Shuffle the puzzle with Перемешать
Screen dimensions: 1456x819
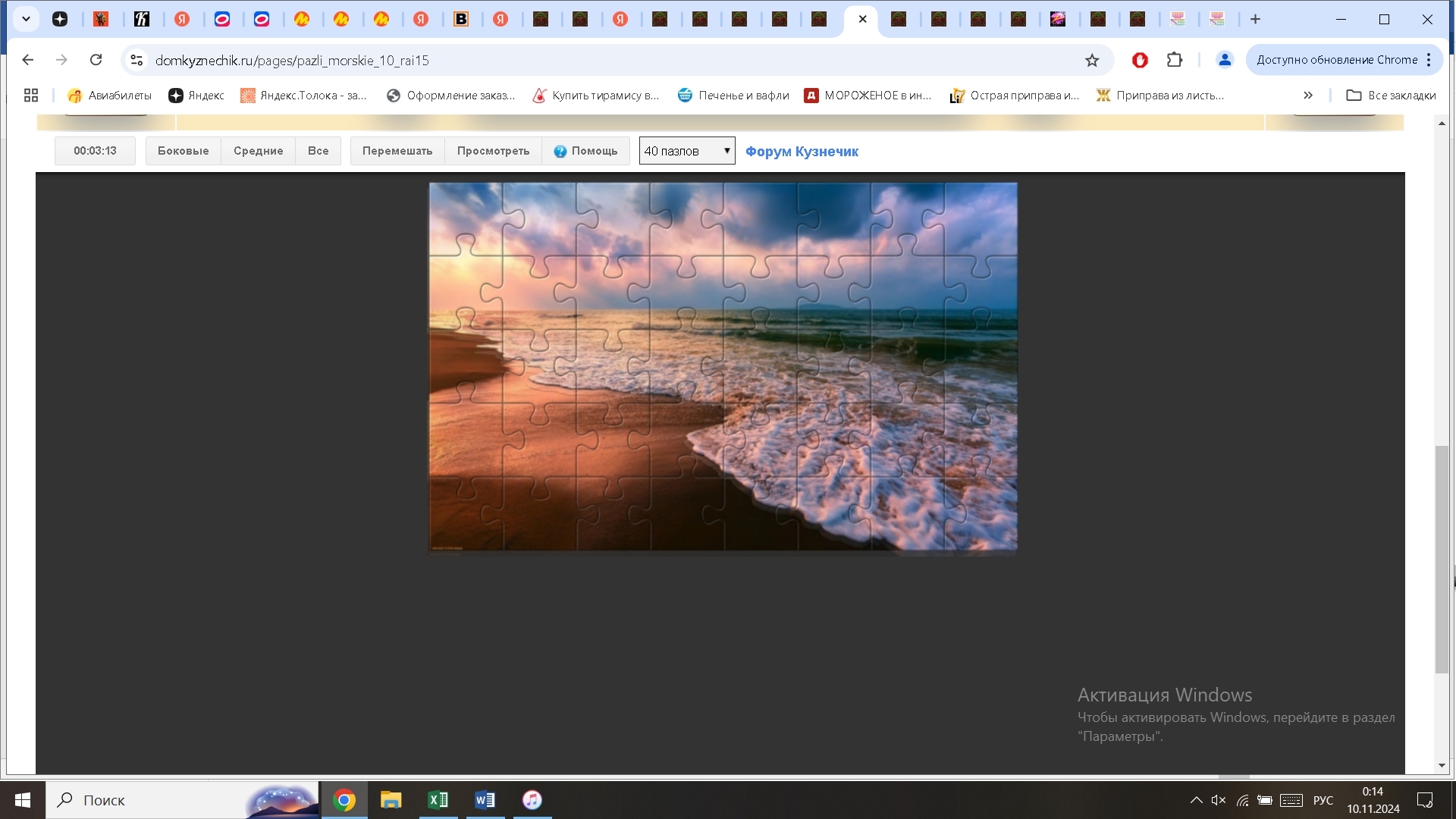point(397,151)
